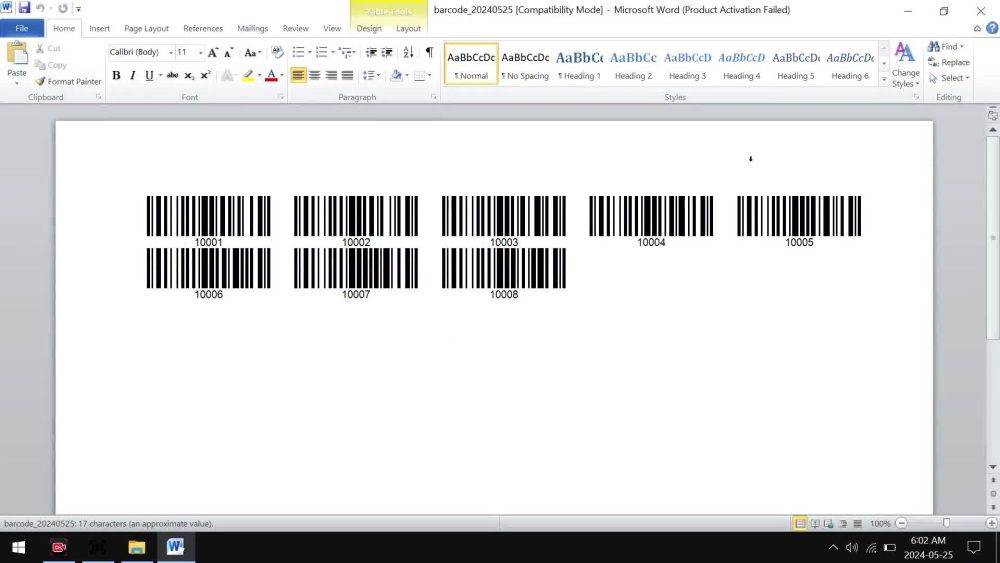
Task: Apply the Heading 2 style
Action: [x=633, y=64]
